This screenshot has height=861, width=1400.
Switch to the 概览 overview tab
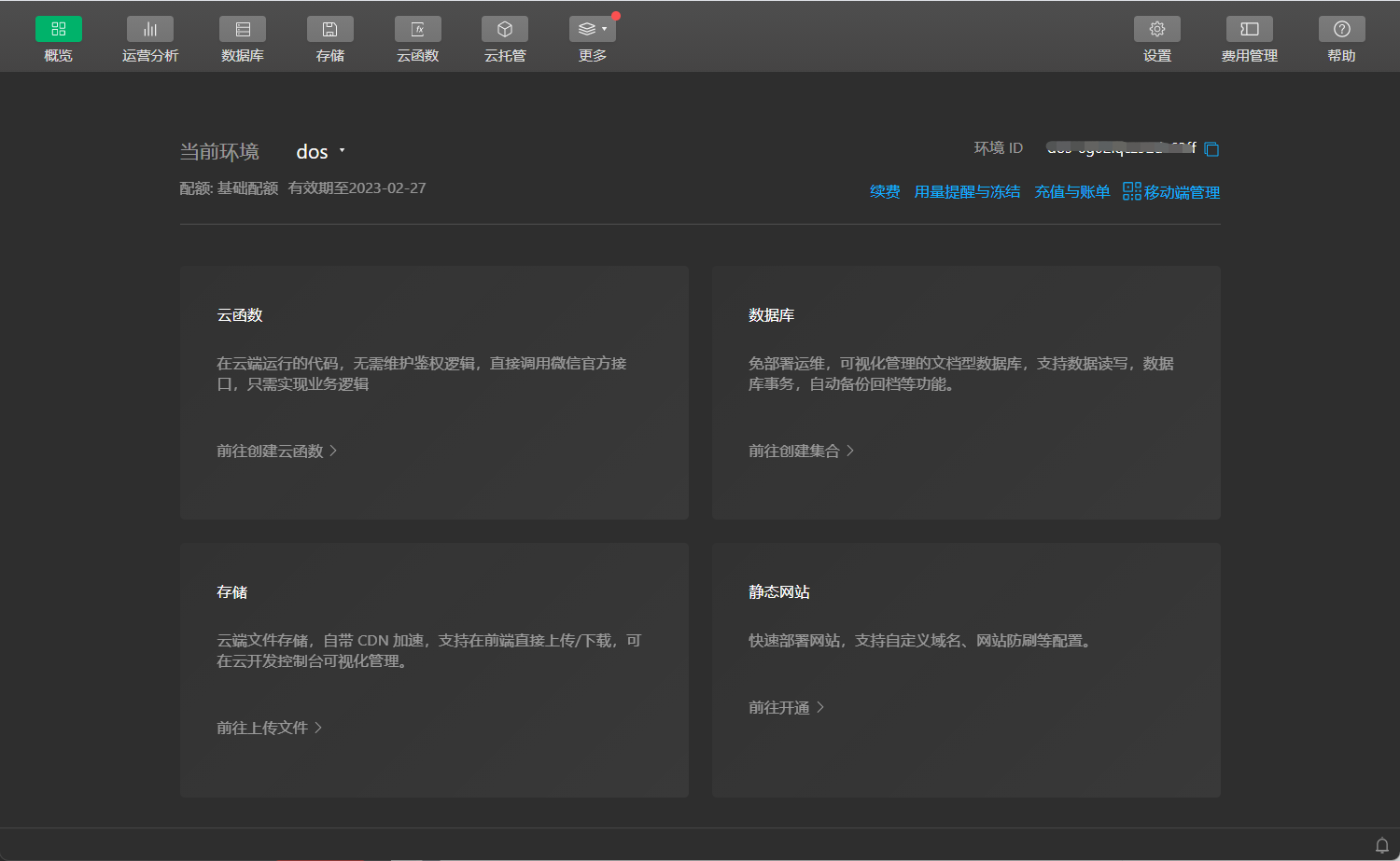tap(58, 29)
